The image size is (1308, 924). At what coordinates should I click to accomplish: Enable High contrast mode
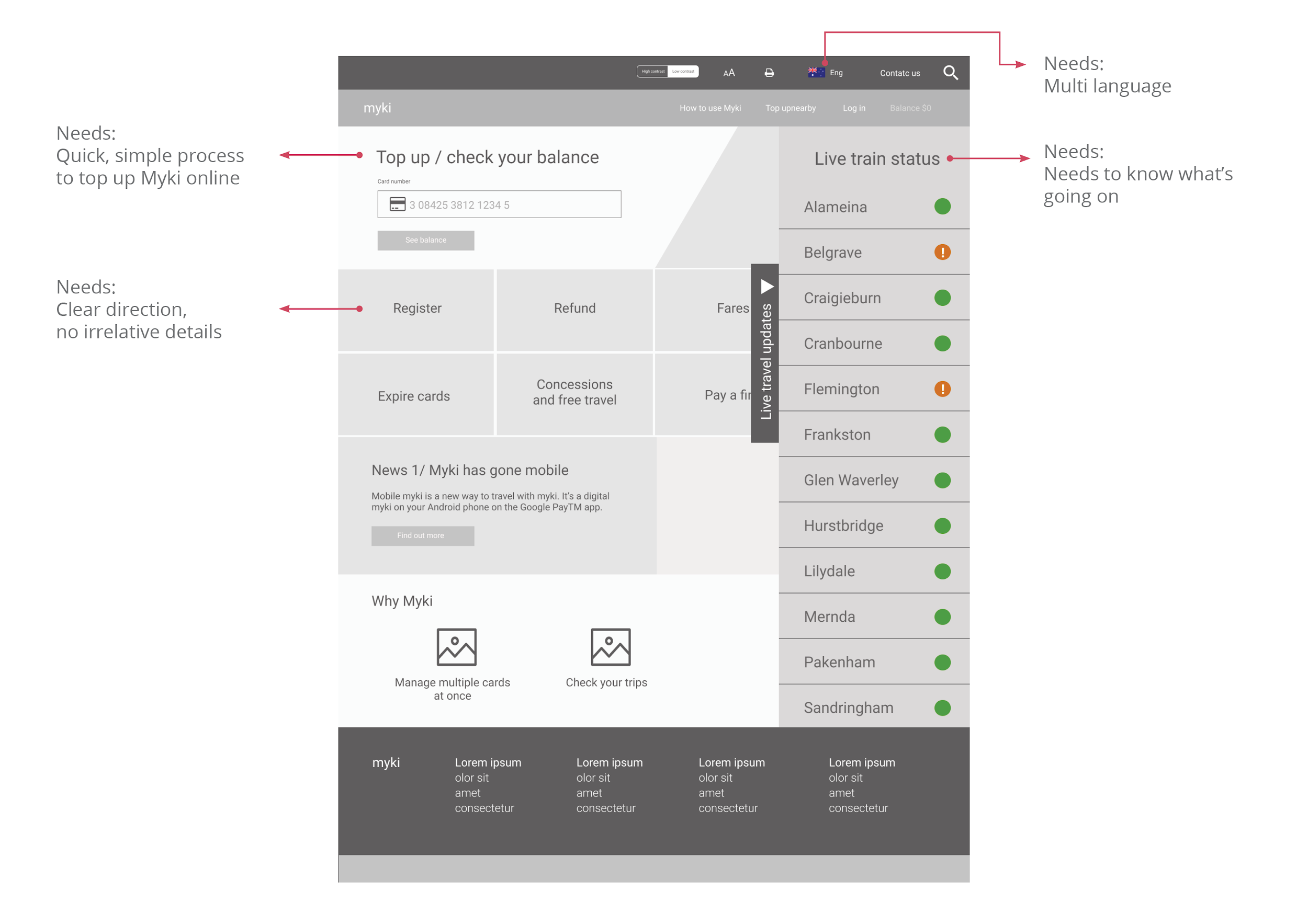click(653, 71)
